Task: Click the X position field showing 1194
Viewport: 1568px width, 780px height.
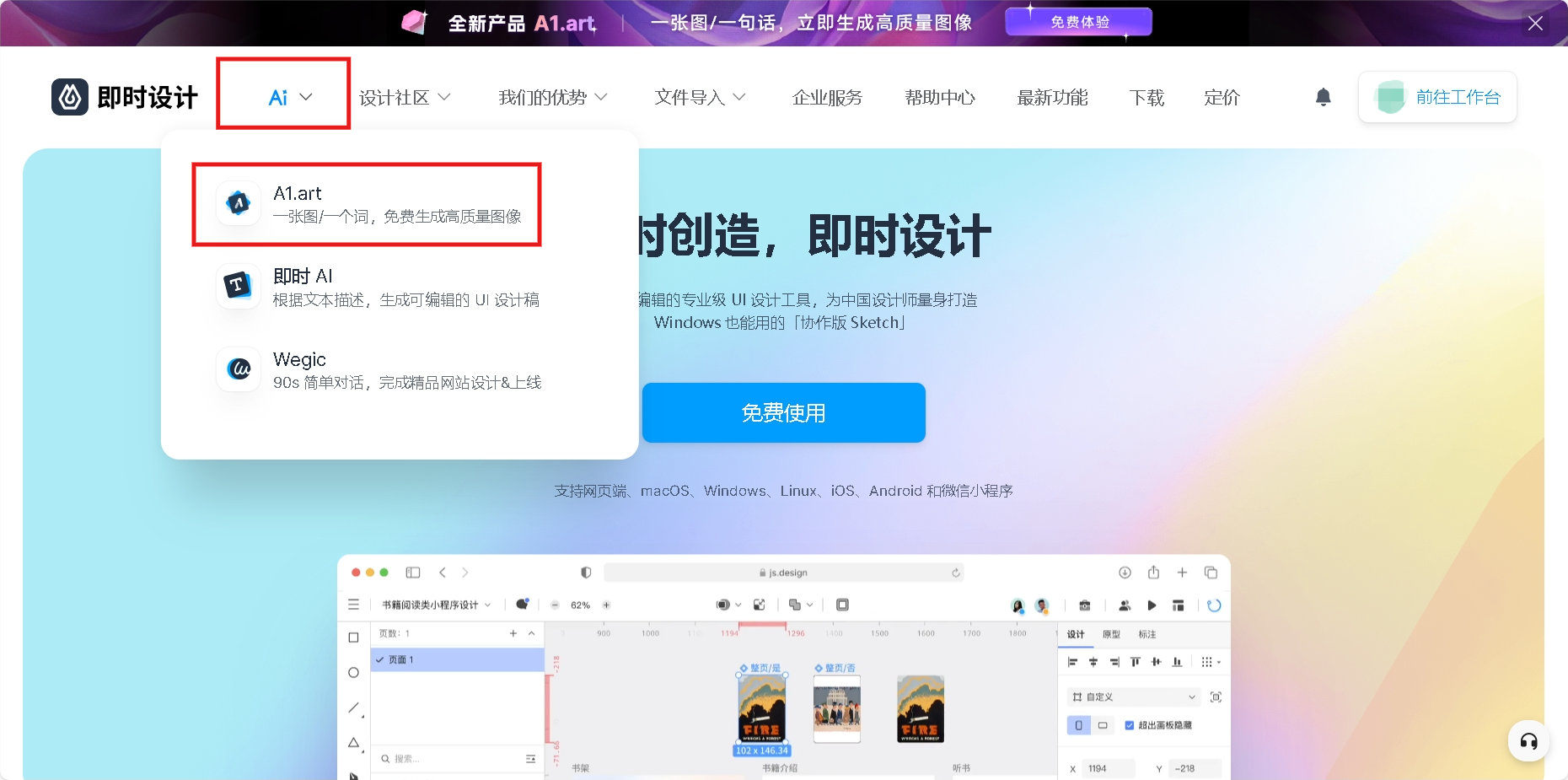Action: click(1109, 768)
